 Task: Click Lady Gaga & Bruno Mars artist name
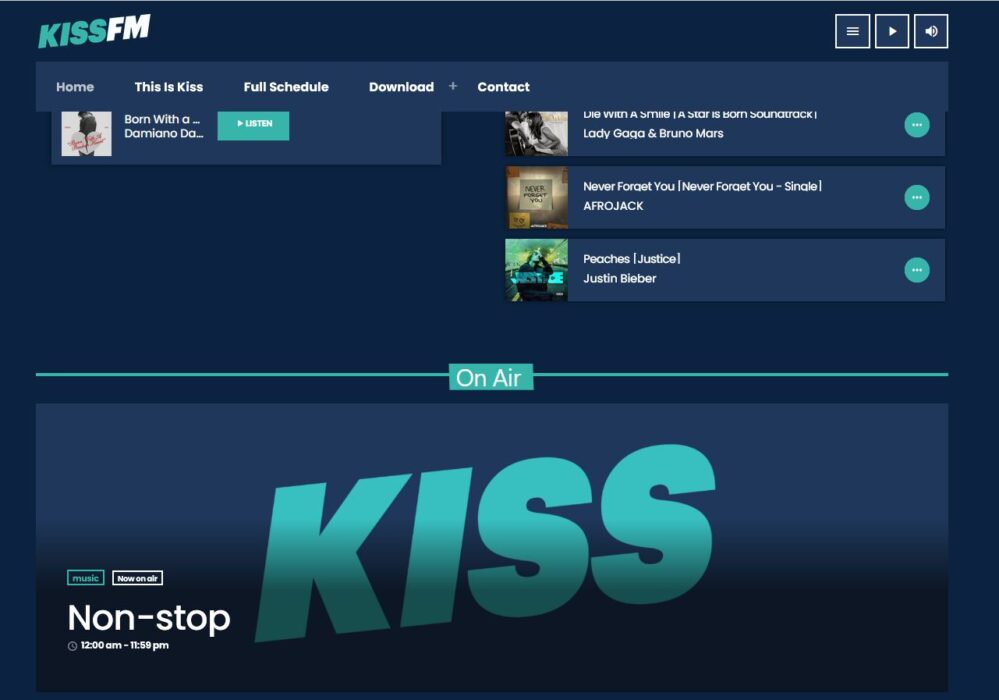click(653, 133)
